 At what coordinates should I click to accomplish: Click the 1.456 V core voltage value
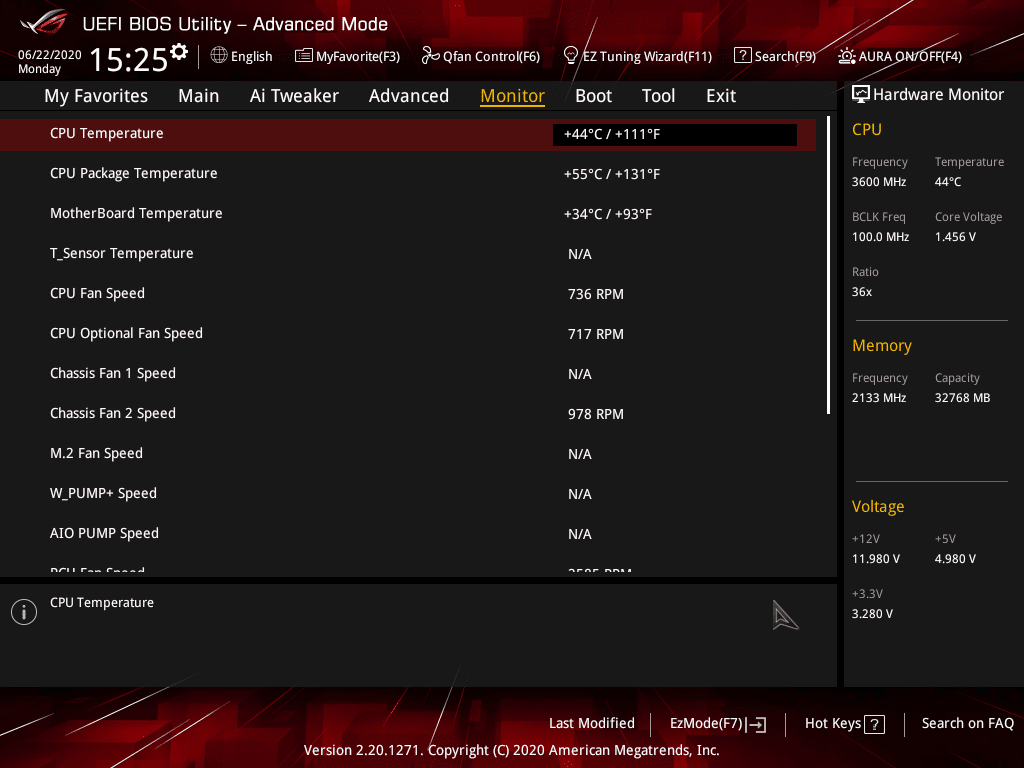click(955, 237)
